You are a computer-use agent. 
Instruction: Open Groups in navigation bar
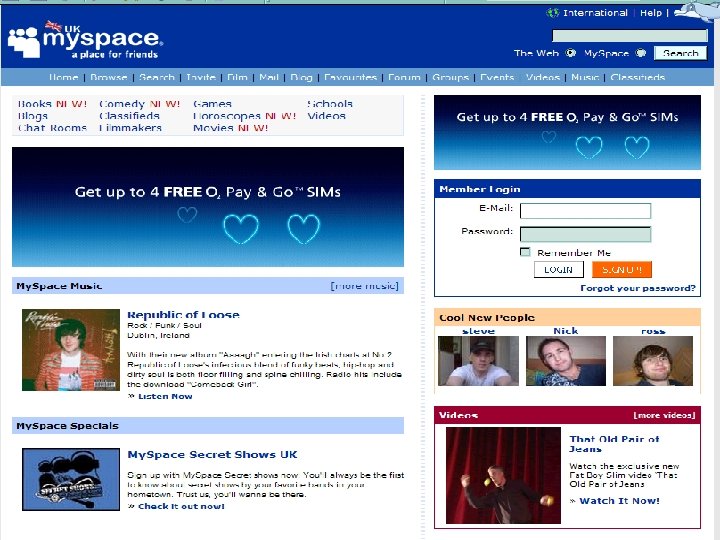450,77
